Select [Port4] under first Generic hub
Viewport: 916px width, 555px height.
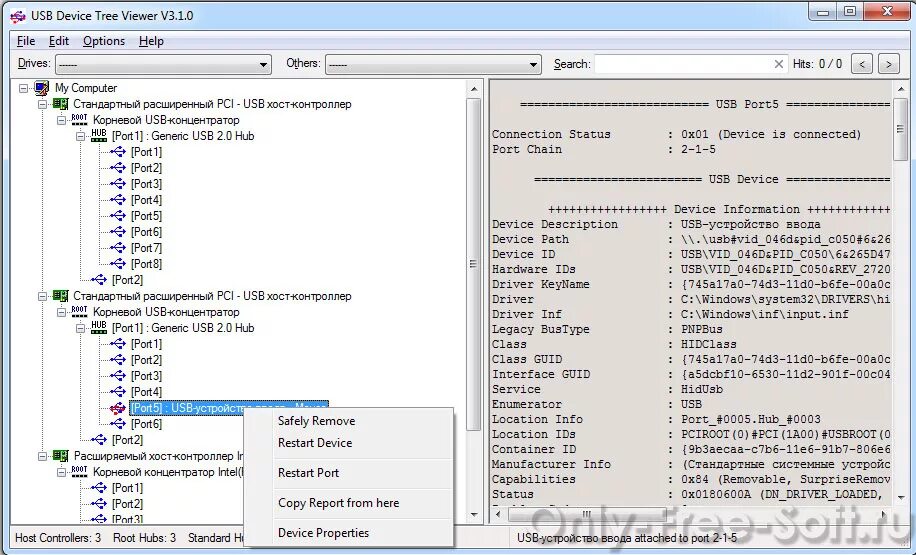pos(146,200)
